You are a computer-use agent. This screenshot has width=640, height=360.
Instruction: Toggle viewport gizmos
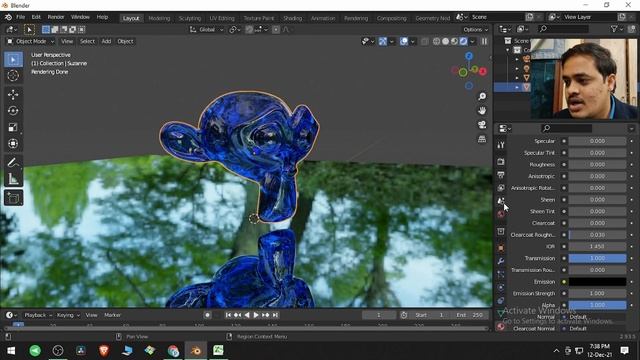click(382, 41)
